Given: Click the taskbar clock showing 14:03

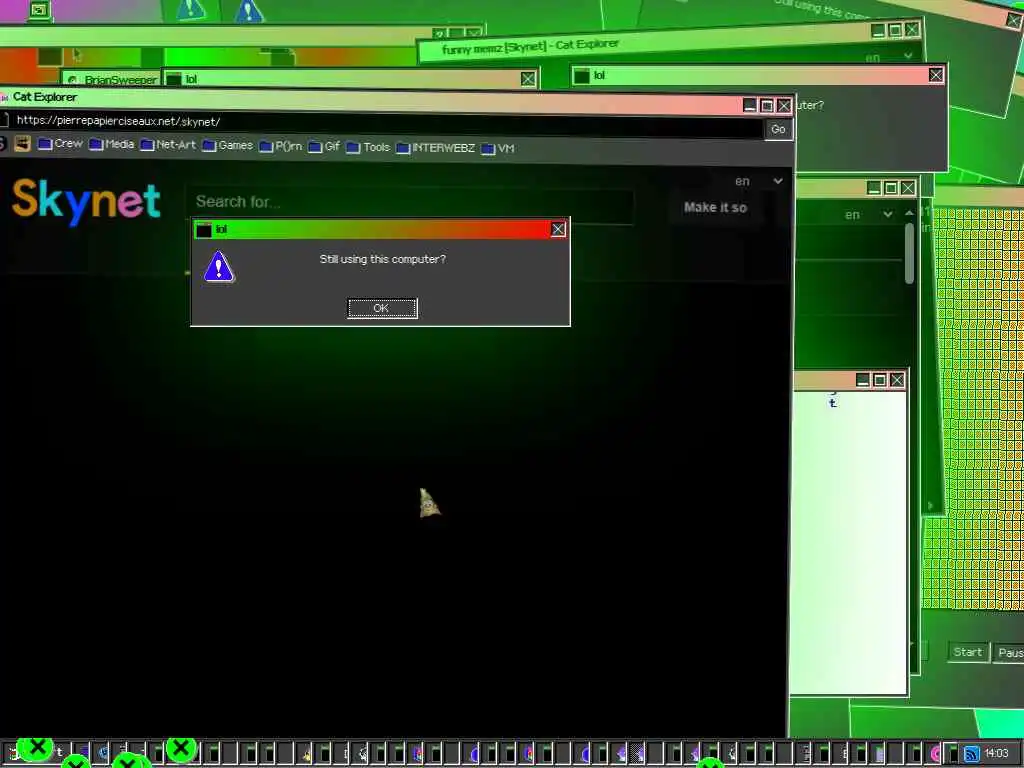Looking at the screenshot, I should point(996,753).
